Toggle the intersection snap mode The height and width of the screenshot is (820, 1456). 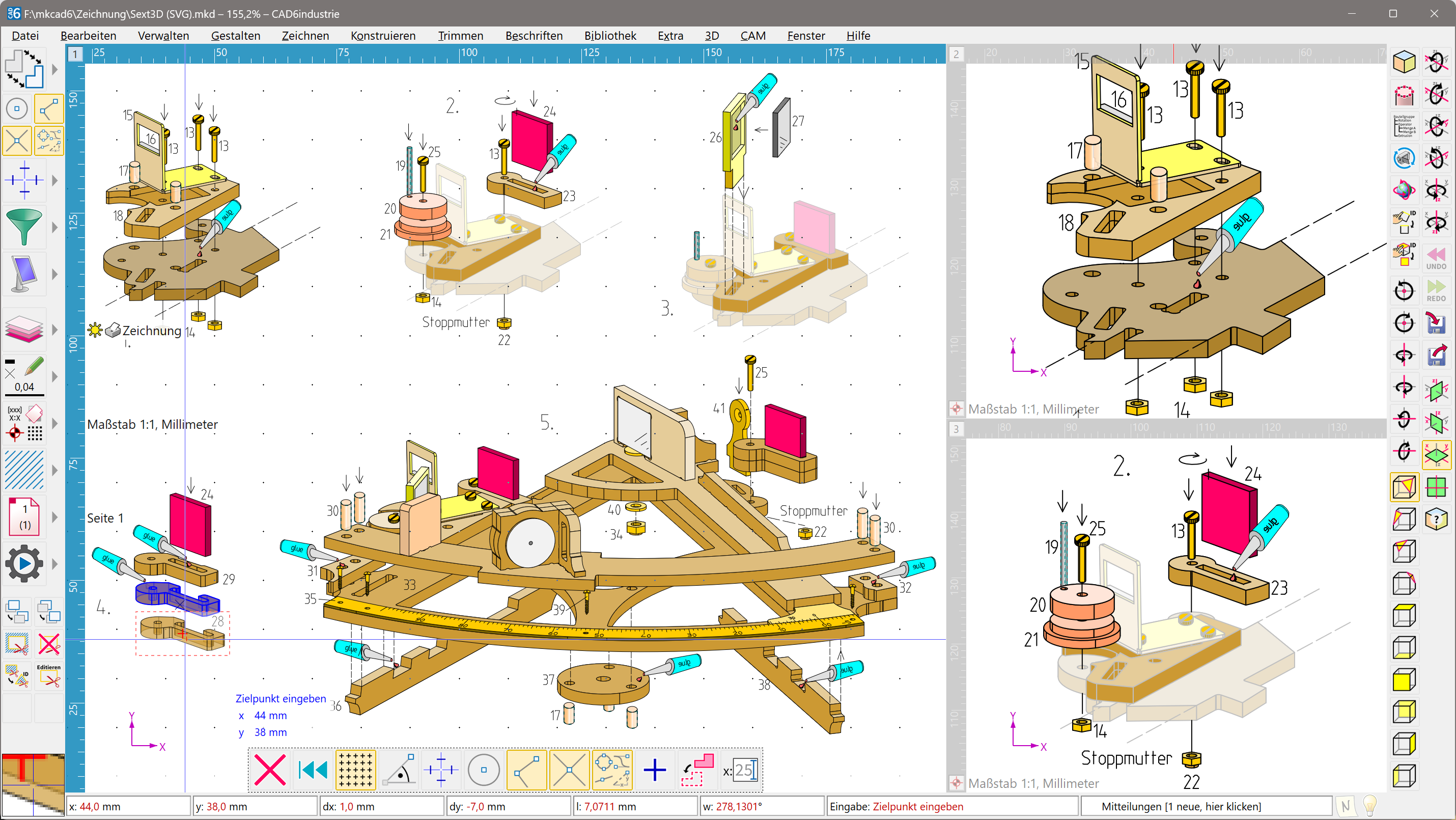[569, 770]
